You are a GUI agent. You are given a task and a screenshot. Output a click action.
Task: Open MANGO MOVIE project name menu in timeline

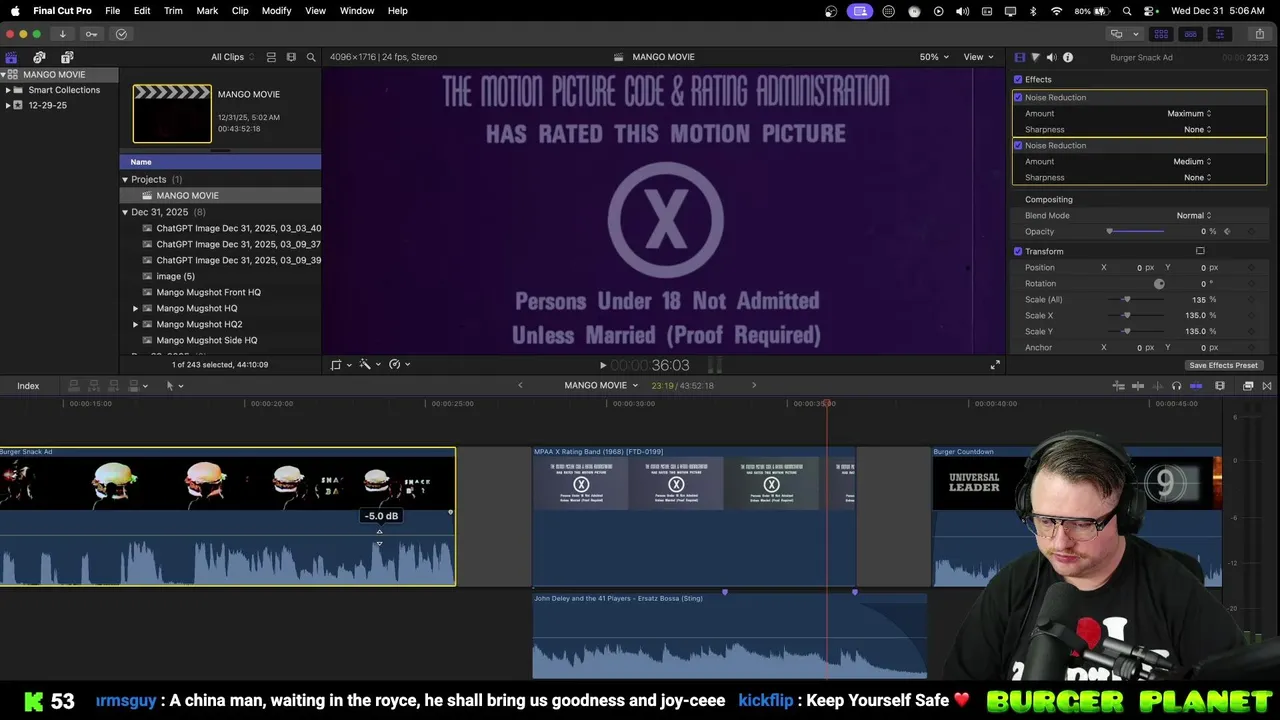[x=601, y=385]
